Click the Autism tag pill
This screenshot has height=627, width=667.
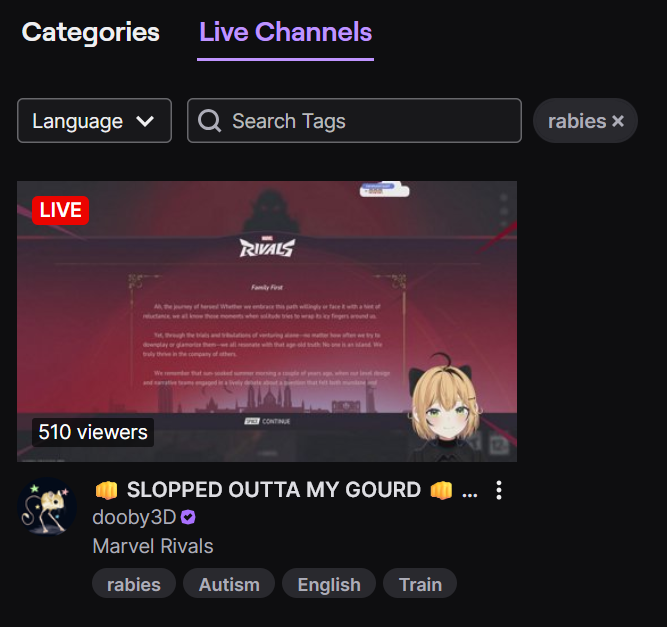[x=229, y=584]
